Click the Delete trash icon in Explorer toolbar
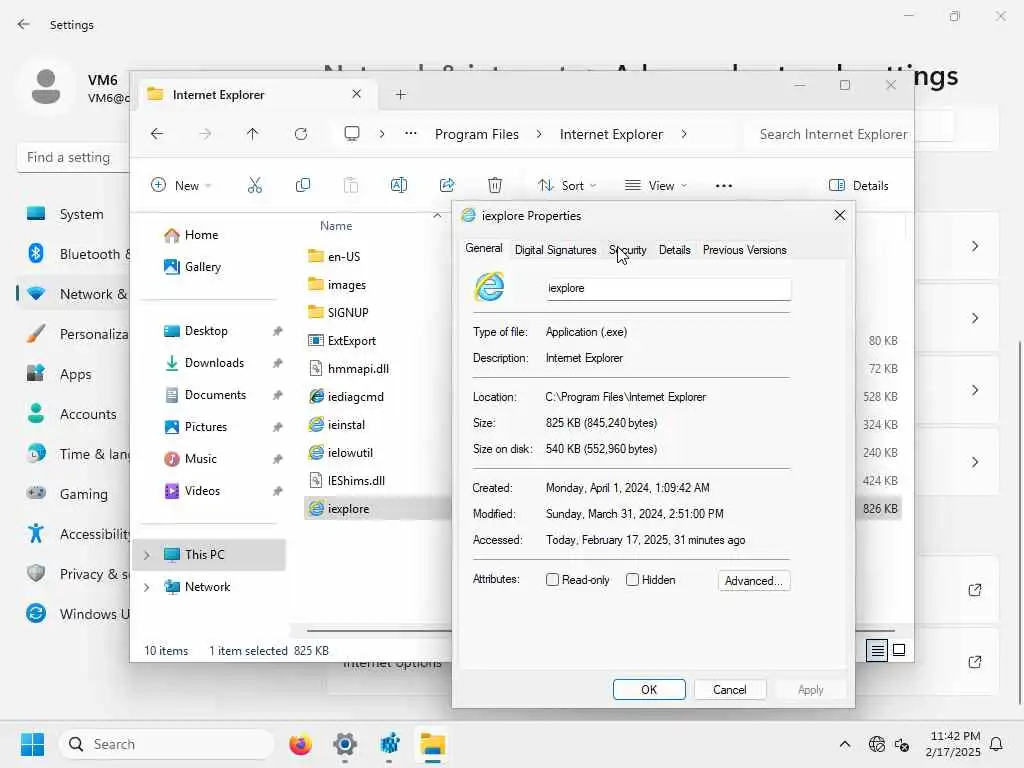The image size is (1024, 768). pos(495,185)
